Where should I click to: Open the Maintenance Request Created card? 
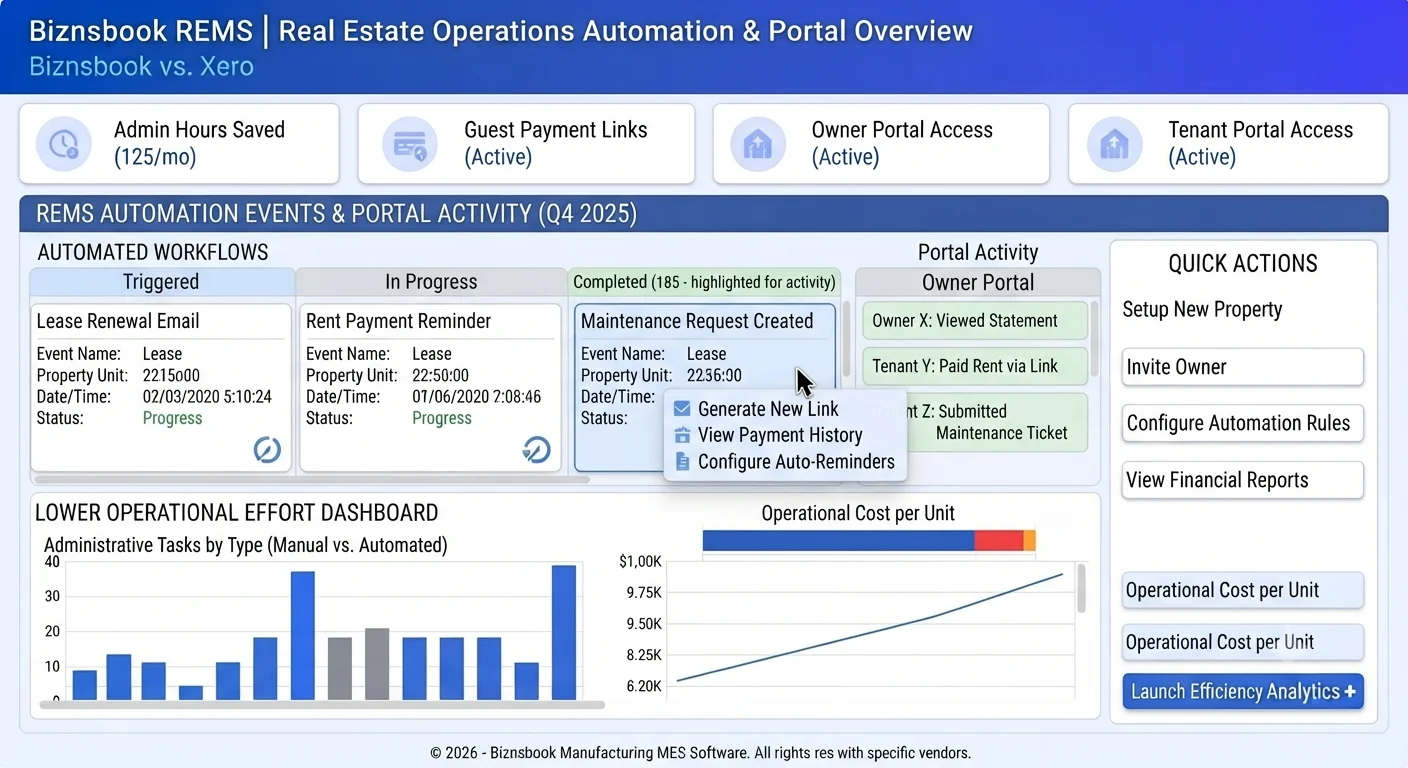coord(704,388)
